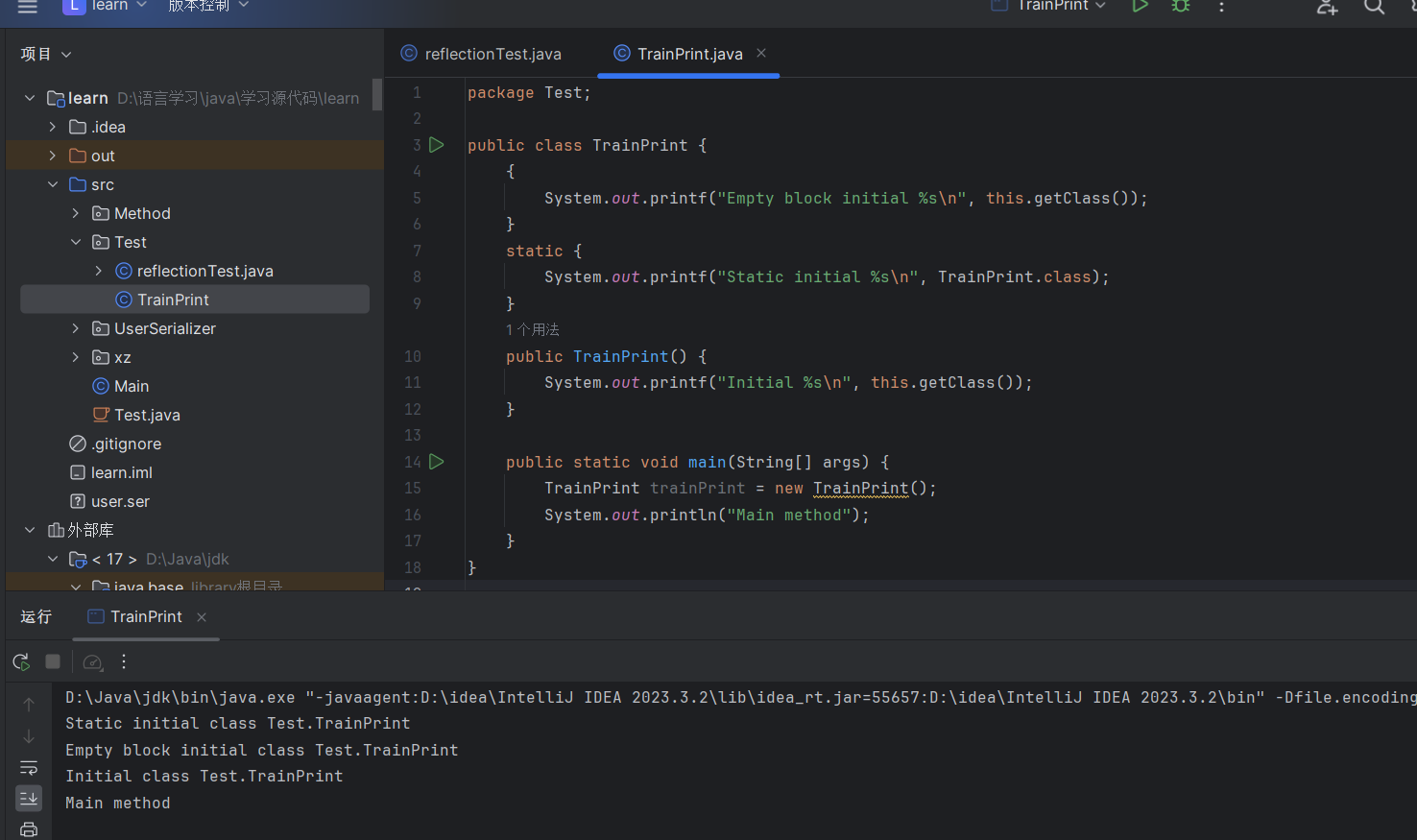Expand the out folder
1417x840 pixels.
53,156
